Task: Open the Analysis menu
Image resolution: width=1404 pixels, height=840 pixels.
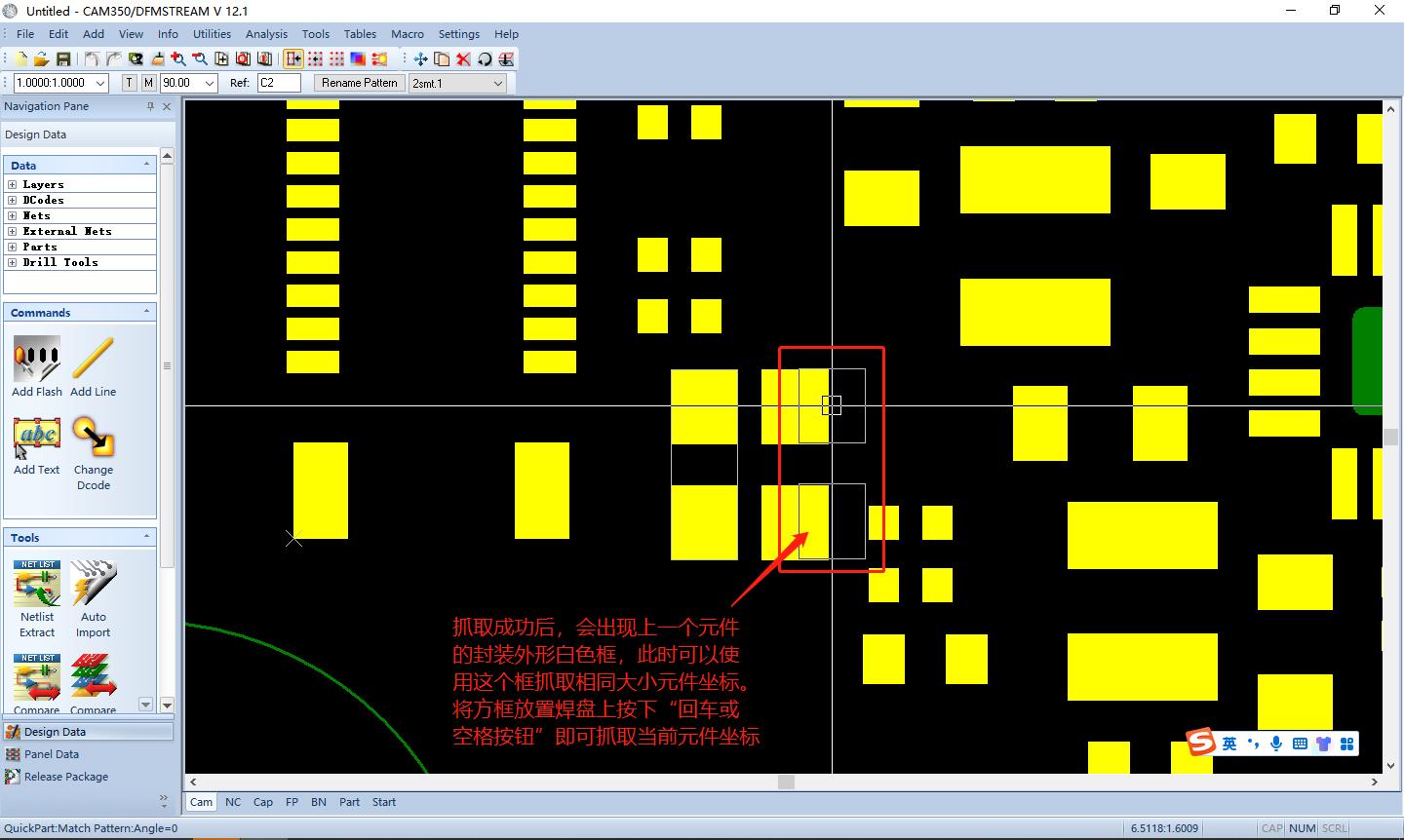Action: click(x=266, y=34)
